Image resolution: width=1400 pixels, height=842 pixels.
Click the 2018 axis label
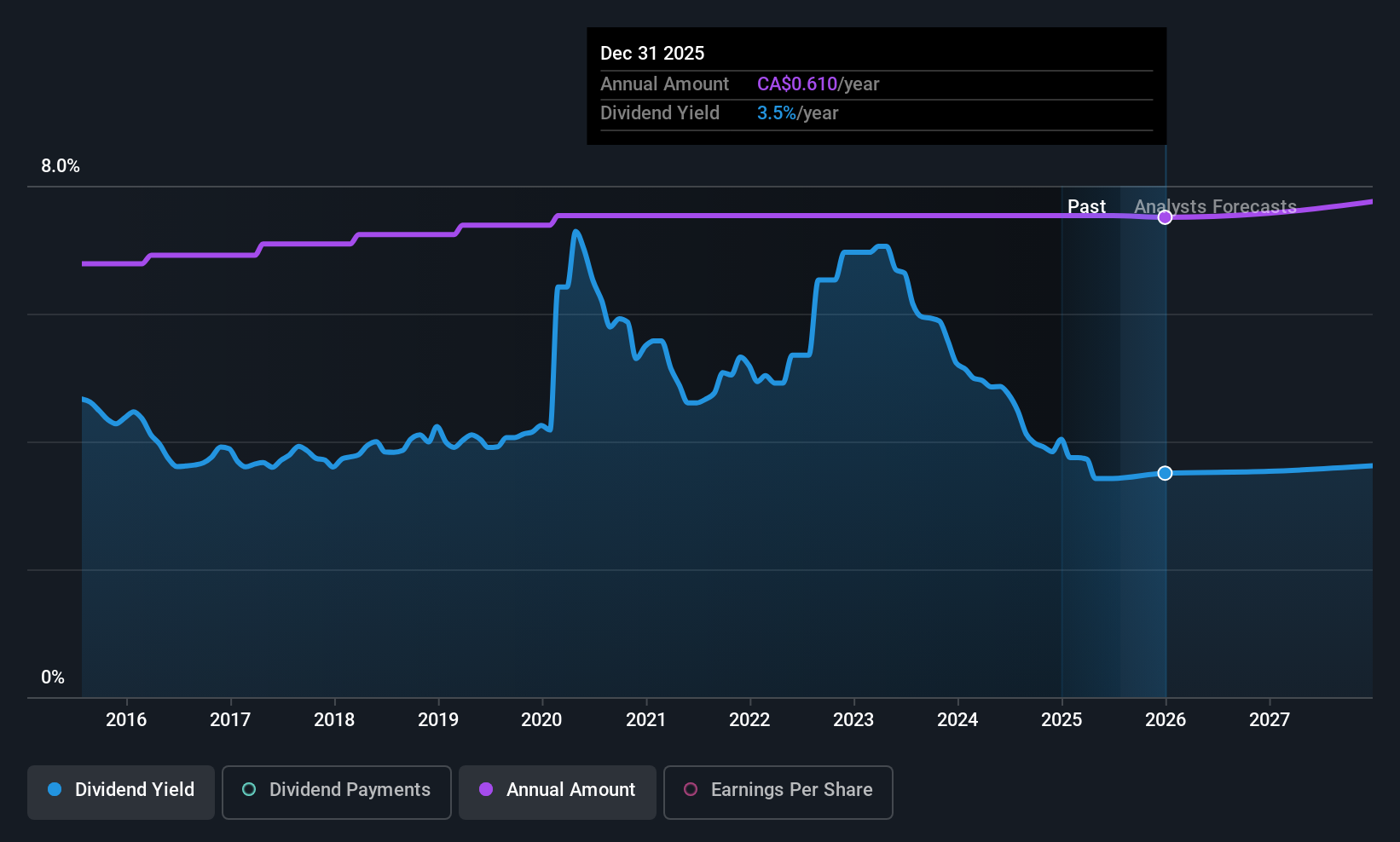pyautogui.click(x=334, y=719)
